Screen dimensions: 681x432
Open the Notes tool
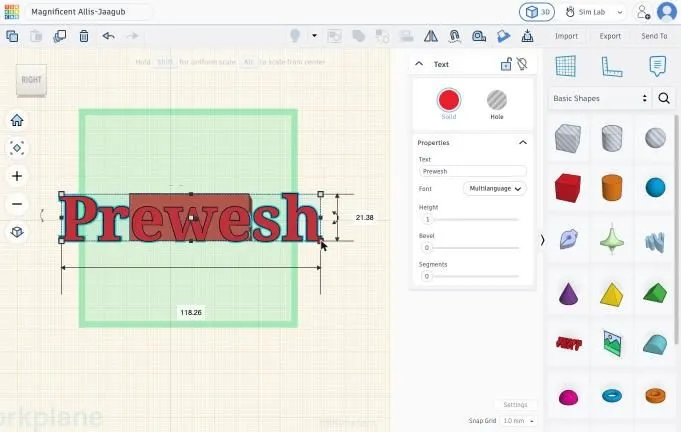click(x=657, y=66)
